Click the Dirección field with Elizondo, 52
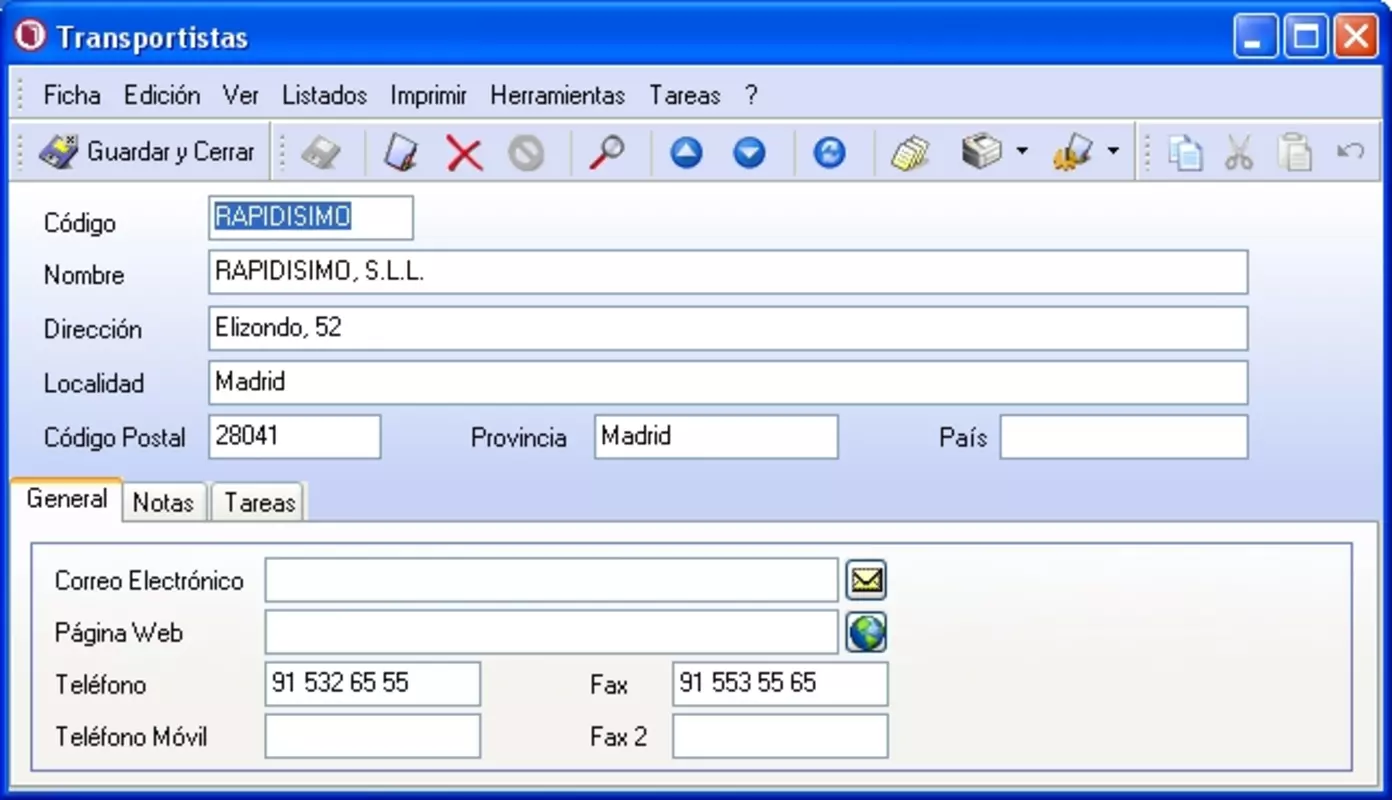 coord(728,328)
